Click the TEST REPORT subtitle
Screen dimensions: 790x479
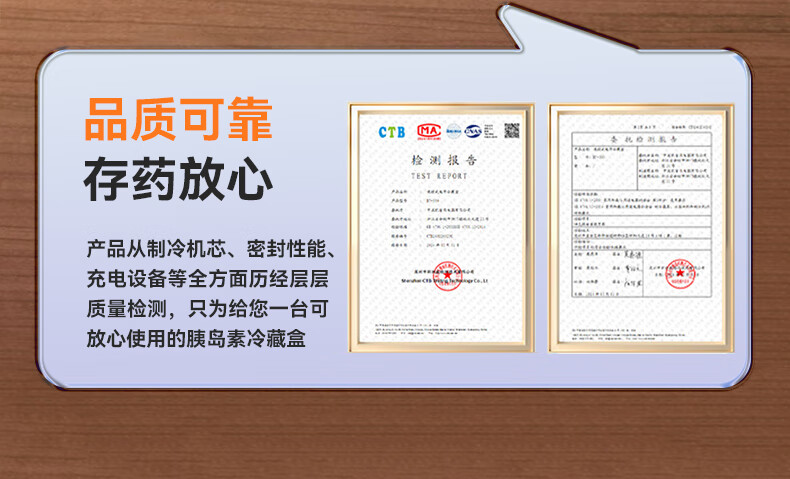(x=439, y=176)
